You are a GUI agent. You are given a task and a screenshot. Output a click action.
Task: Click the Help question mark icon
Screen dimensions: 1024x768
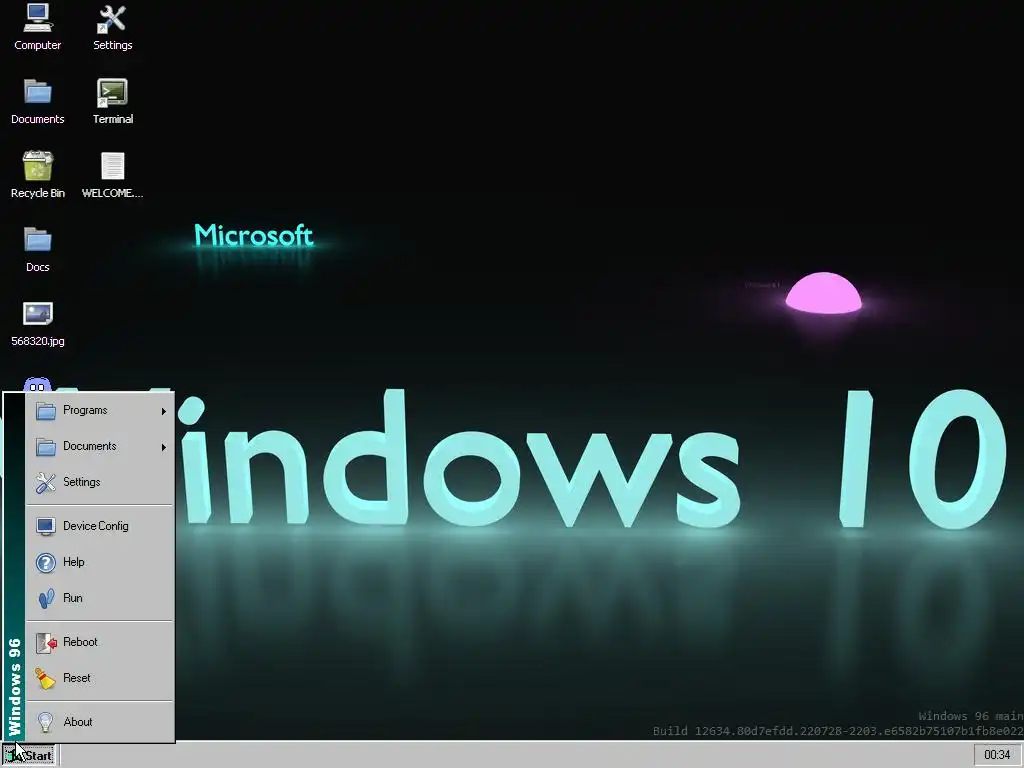coord(46,562)
